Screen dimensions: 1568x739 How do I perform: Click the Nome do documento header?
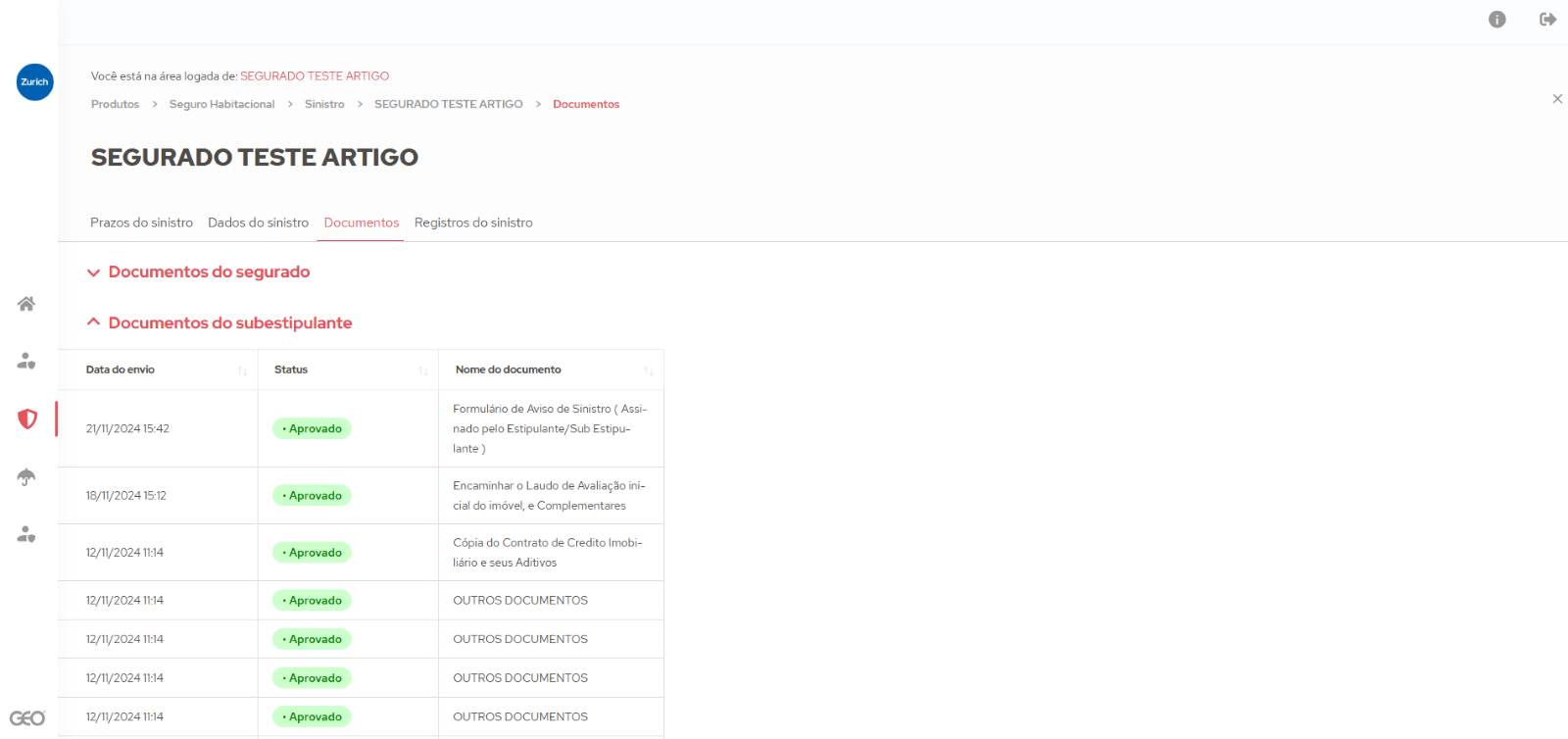point(509,369)
